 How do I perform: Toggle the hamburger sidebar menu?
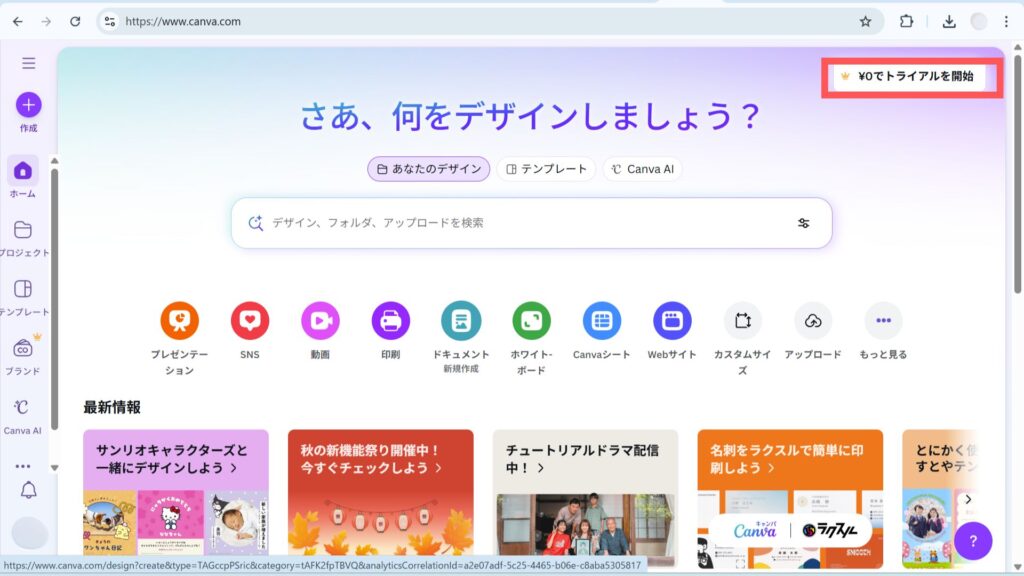(28, 63)
